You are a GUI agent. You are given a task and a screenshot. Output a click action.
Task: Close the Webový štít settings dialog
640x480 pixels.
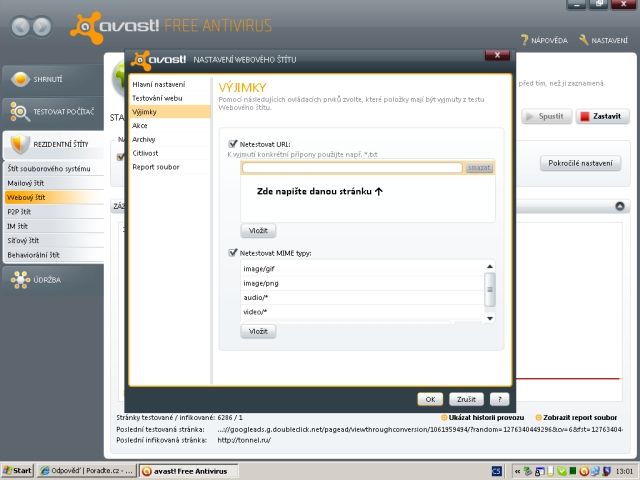[x=497, y=55]
